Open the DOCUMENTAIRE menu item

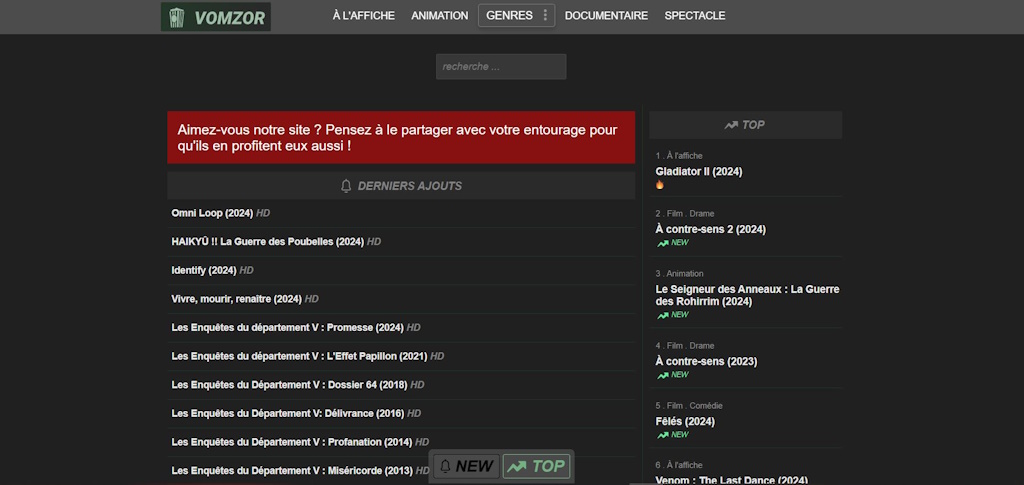coord(606,16)
